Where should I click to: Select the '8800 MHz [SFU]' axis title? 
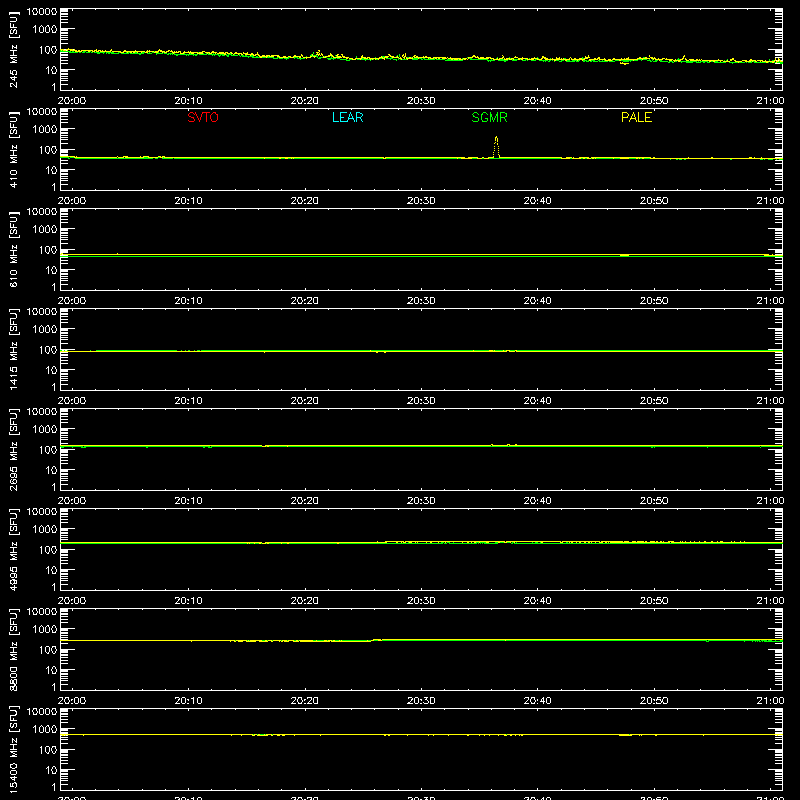(x=13, y=649)
